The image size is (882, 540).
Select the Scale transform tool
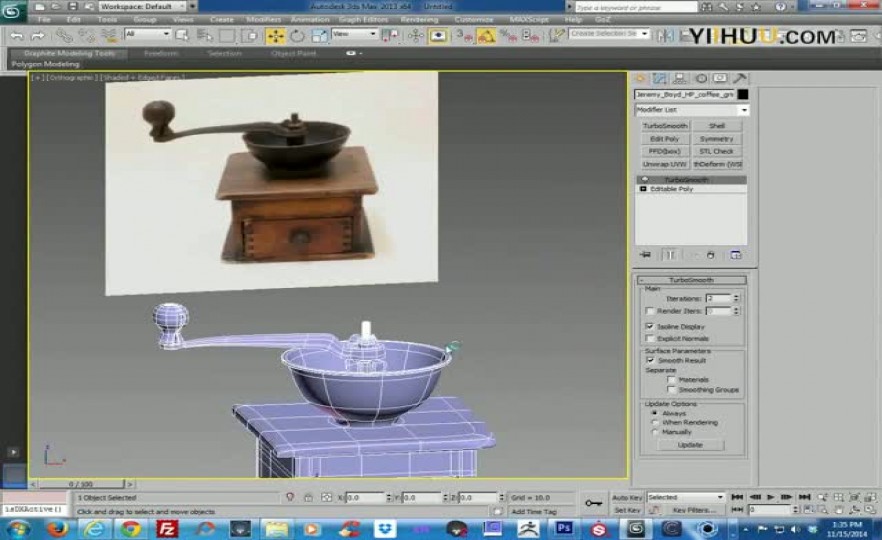pos(318,36)
